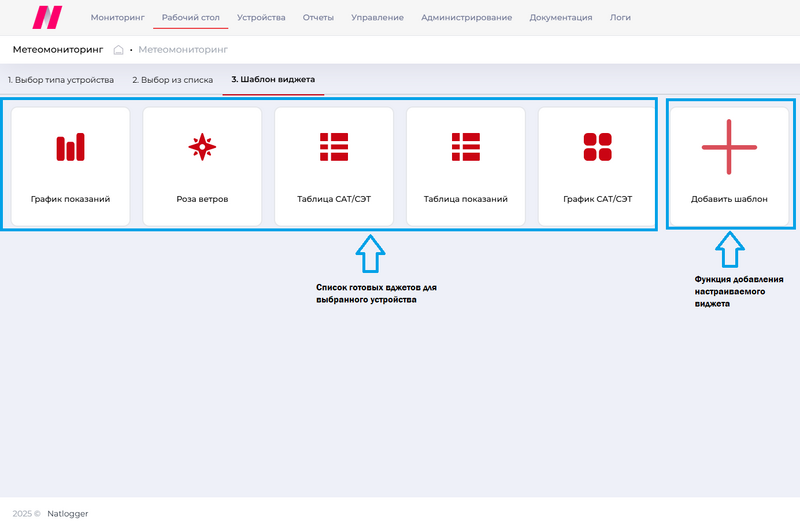
Task: Switch to step 2. Выбор из списка
Action: click(172, 80)
